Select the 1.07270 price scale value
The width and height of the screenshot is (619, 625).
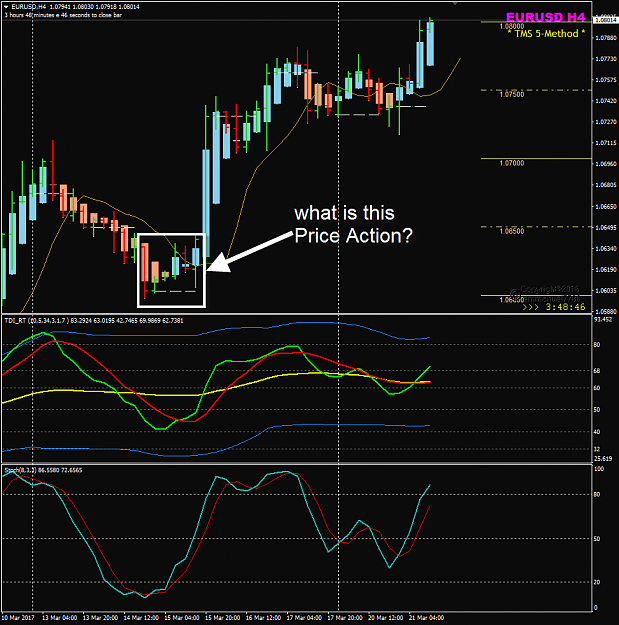point(606,122)
